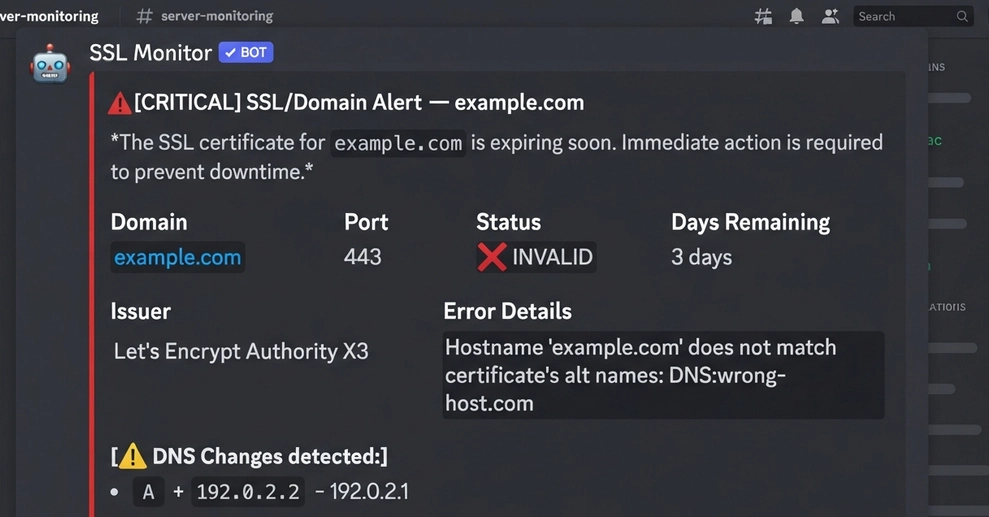Click the SSL Monitor username
The width and height of the screenshot is (989, 517).
click(150, 53)
